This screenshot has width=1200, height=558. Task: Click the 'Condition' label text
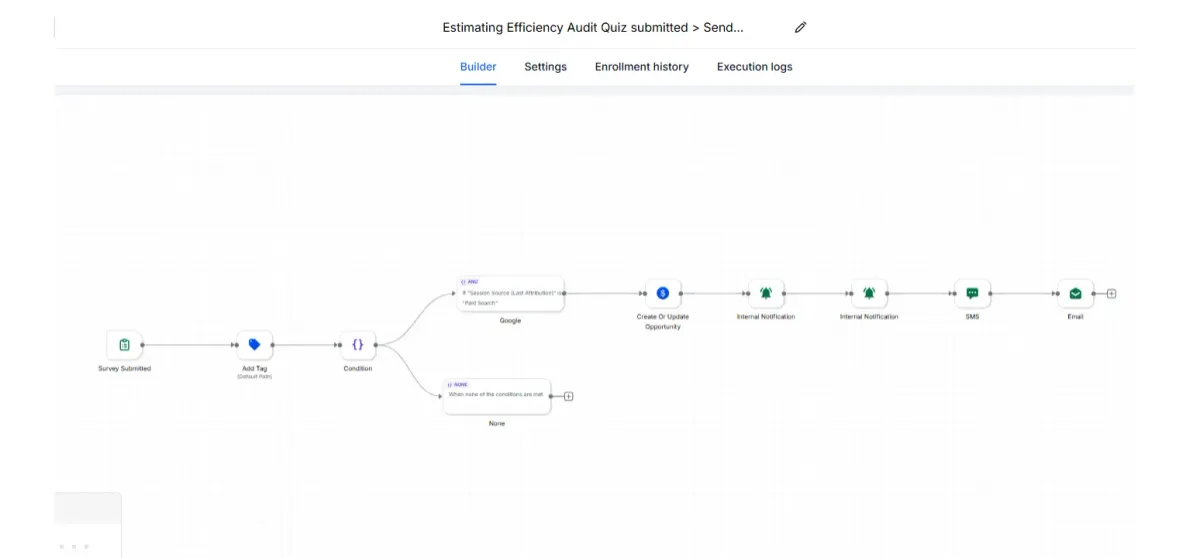358,369
